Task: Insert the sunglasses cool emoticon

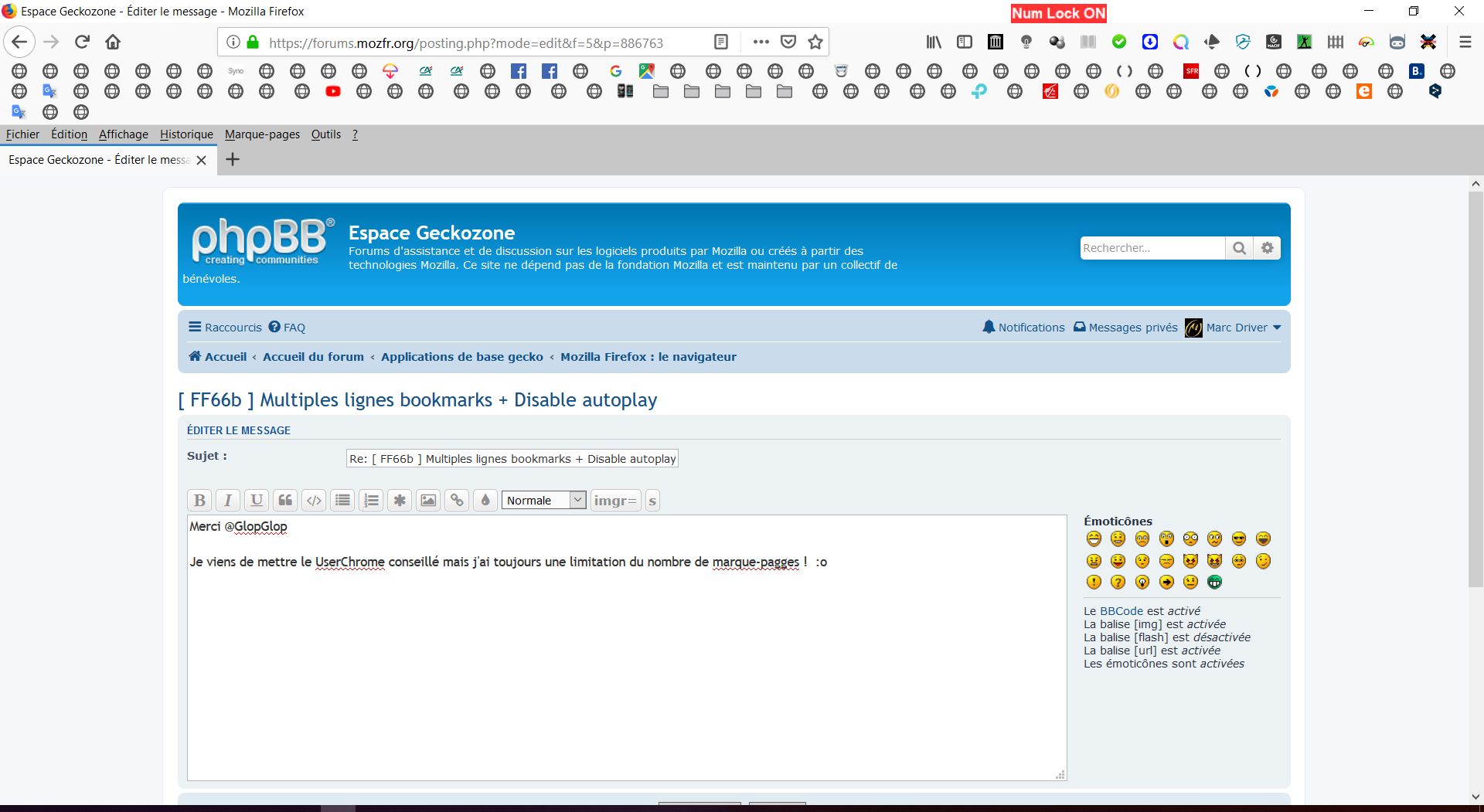Action: tap(1239, 539)
